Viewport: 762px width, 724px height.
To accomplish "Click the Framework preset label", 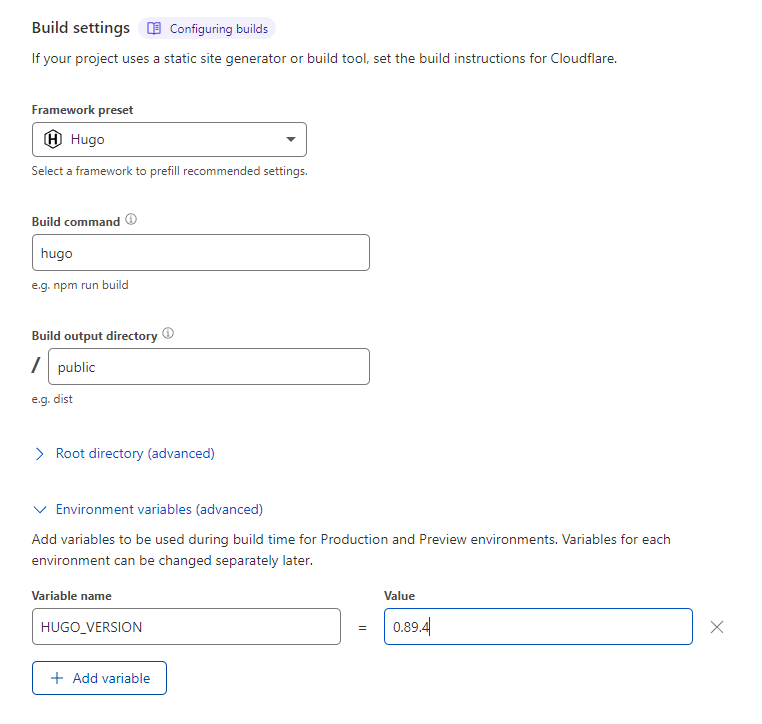I will [82, 110].
